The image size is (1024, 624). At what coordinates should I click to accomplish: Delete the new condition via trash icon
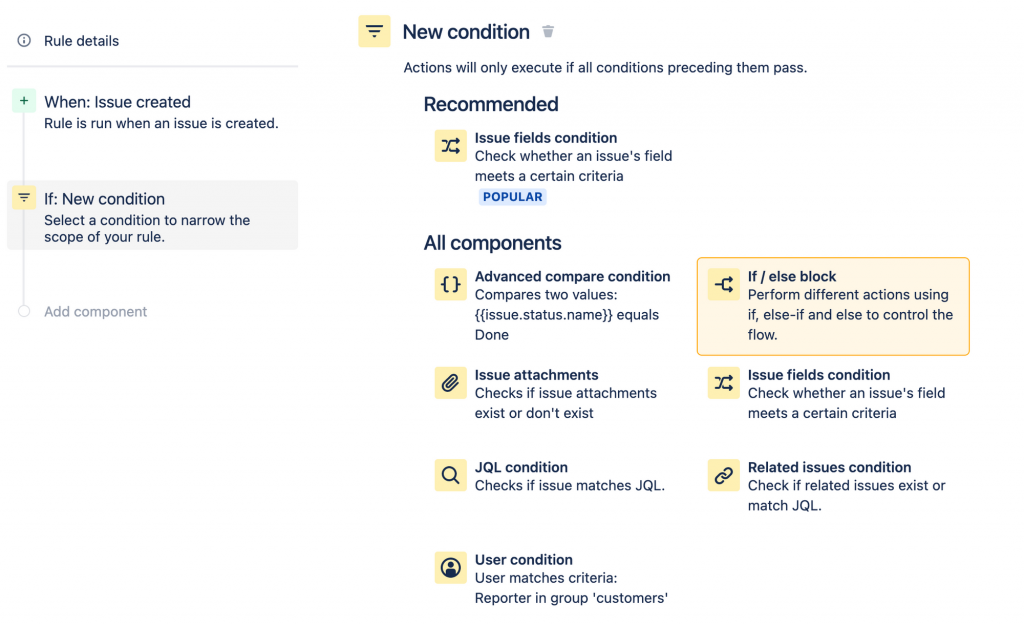[x=548, y=32]
